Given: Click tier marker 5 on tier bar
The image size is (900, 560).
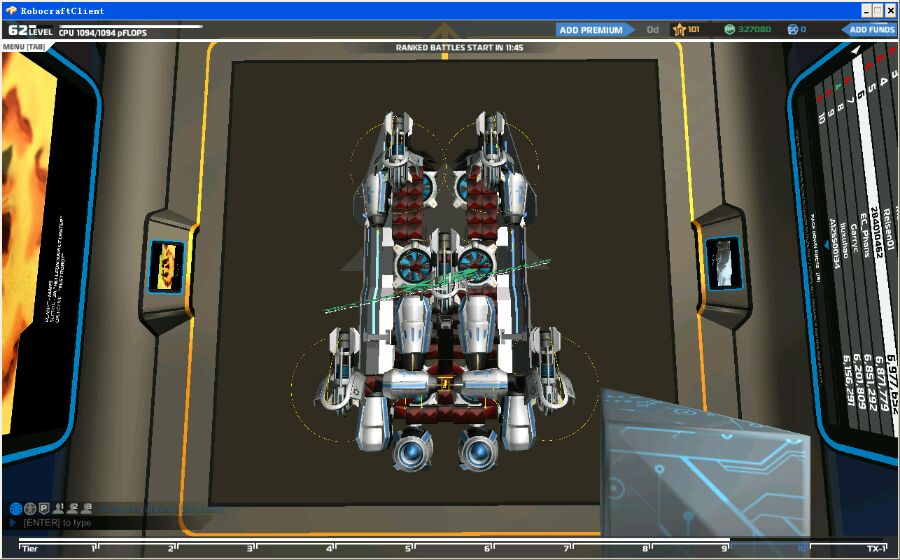Looking at the screenshot, I should pyautogui.click(x=409, y=549).
